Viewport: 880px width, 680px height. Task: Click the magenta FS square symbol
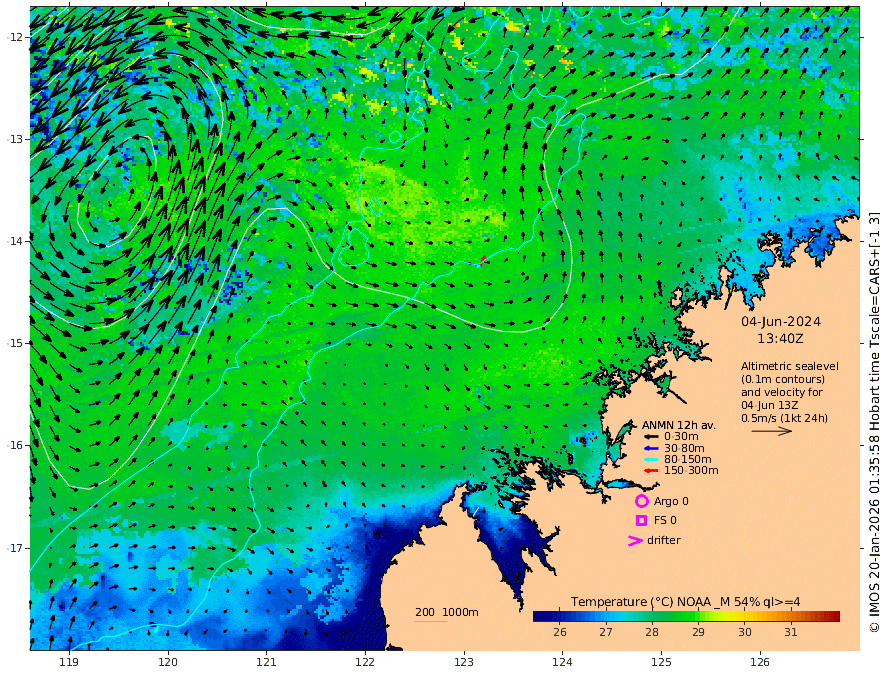point(641,521)
